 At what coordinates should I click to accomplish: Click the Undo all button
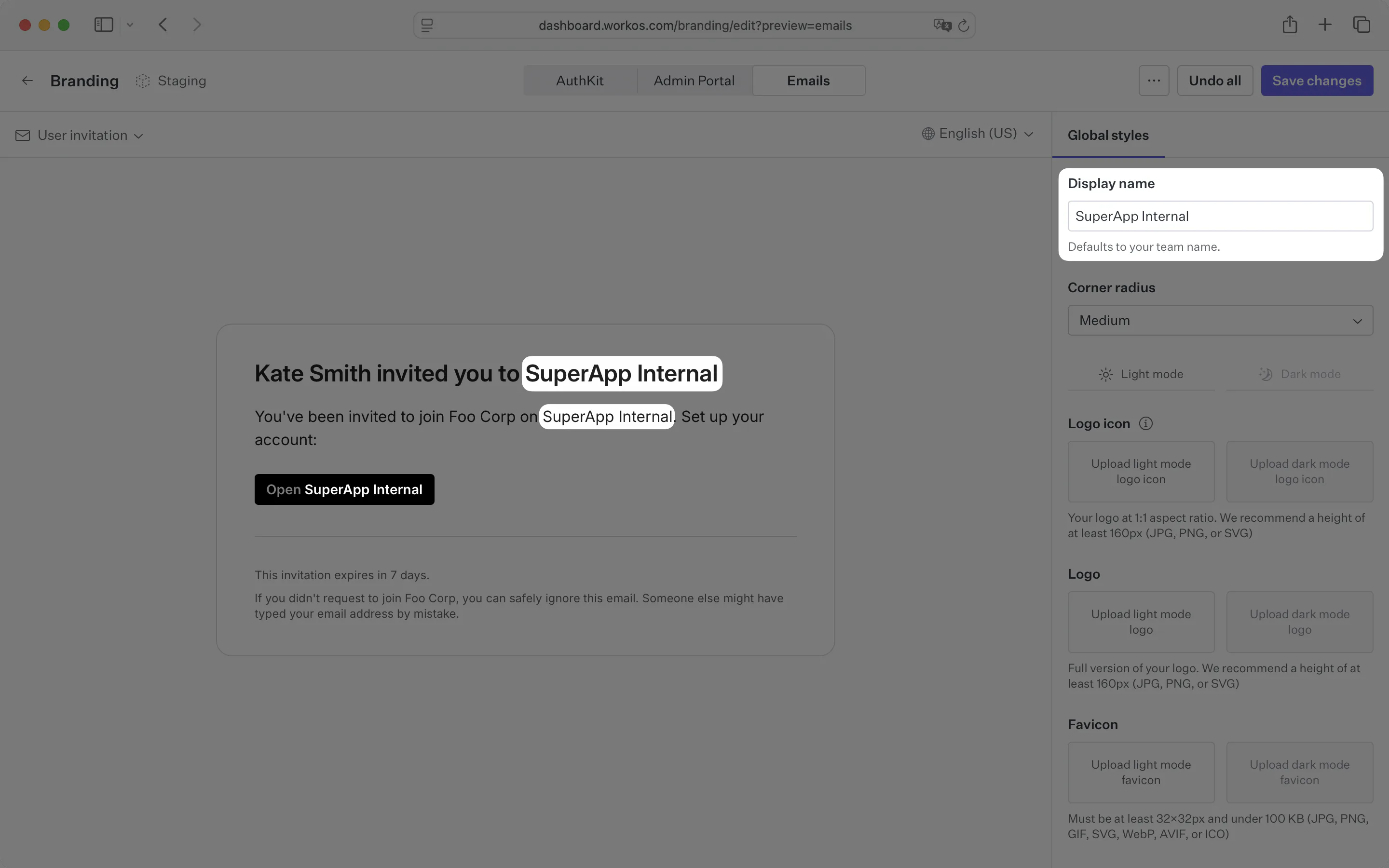coord(1214,81)
